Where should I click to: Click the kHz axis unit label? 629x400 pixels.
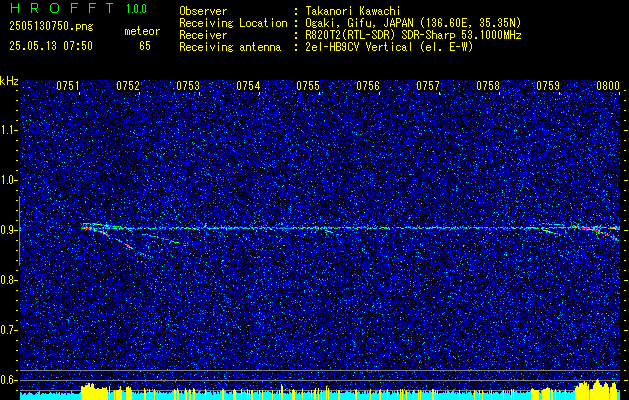9,81
